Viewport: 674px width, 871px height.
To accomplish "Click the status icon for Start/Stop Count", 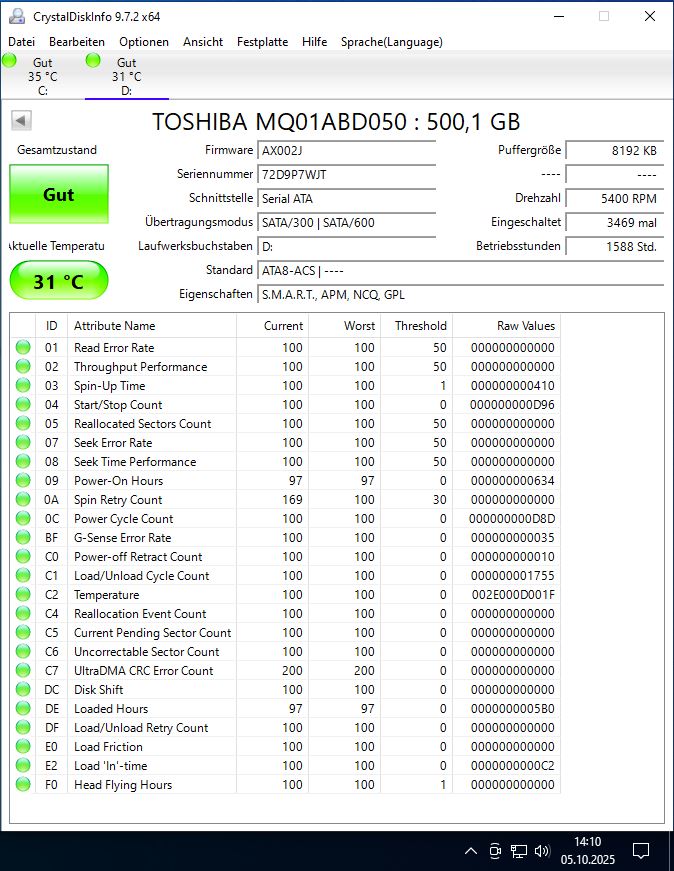I will pos(23,404).
